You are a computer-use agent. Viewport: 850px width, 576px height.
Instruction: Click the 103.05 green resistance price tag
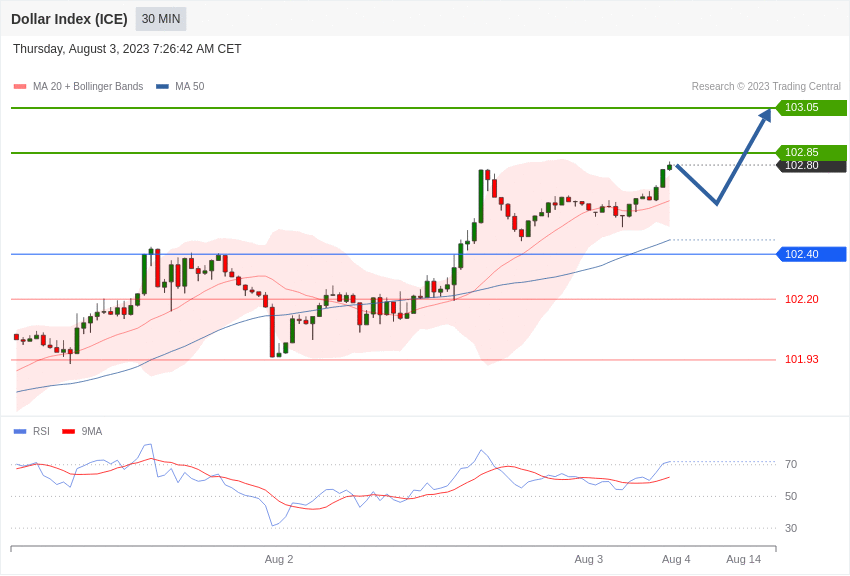(812, 107)
